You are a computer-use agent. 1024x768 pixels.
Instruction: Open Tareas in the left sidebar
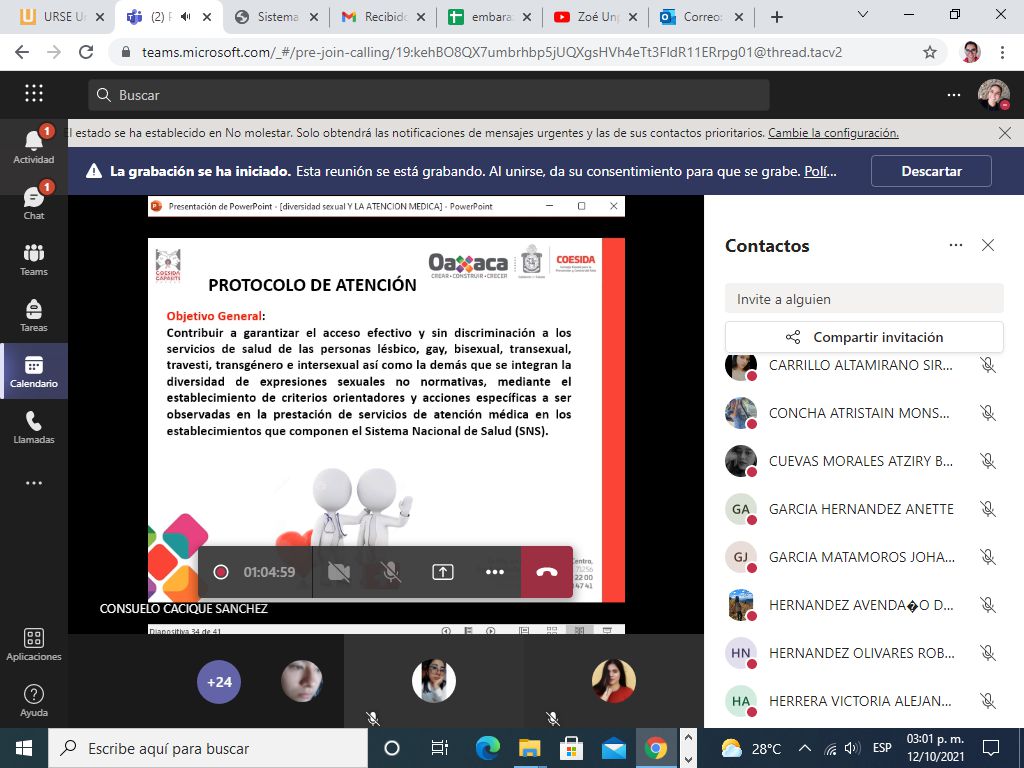[x=34, y=315]
